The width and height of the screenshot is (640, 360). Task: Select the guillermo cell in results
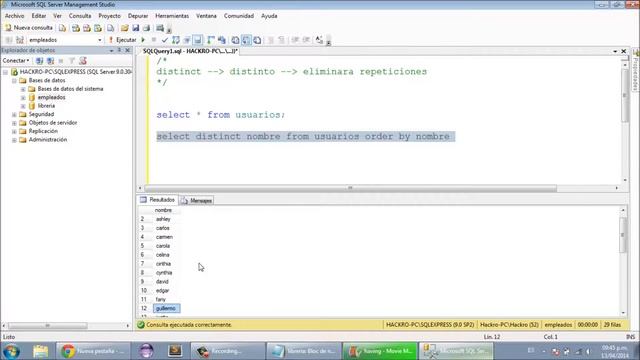(x=166, y=309)
